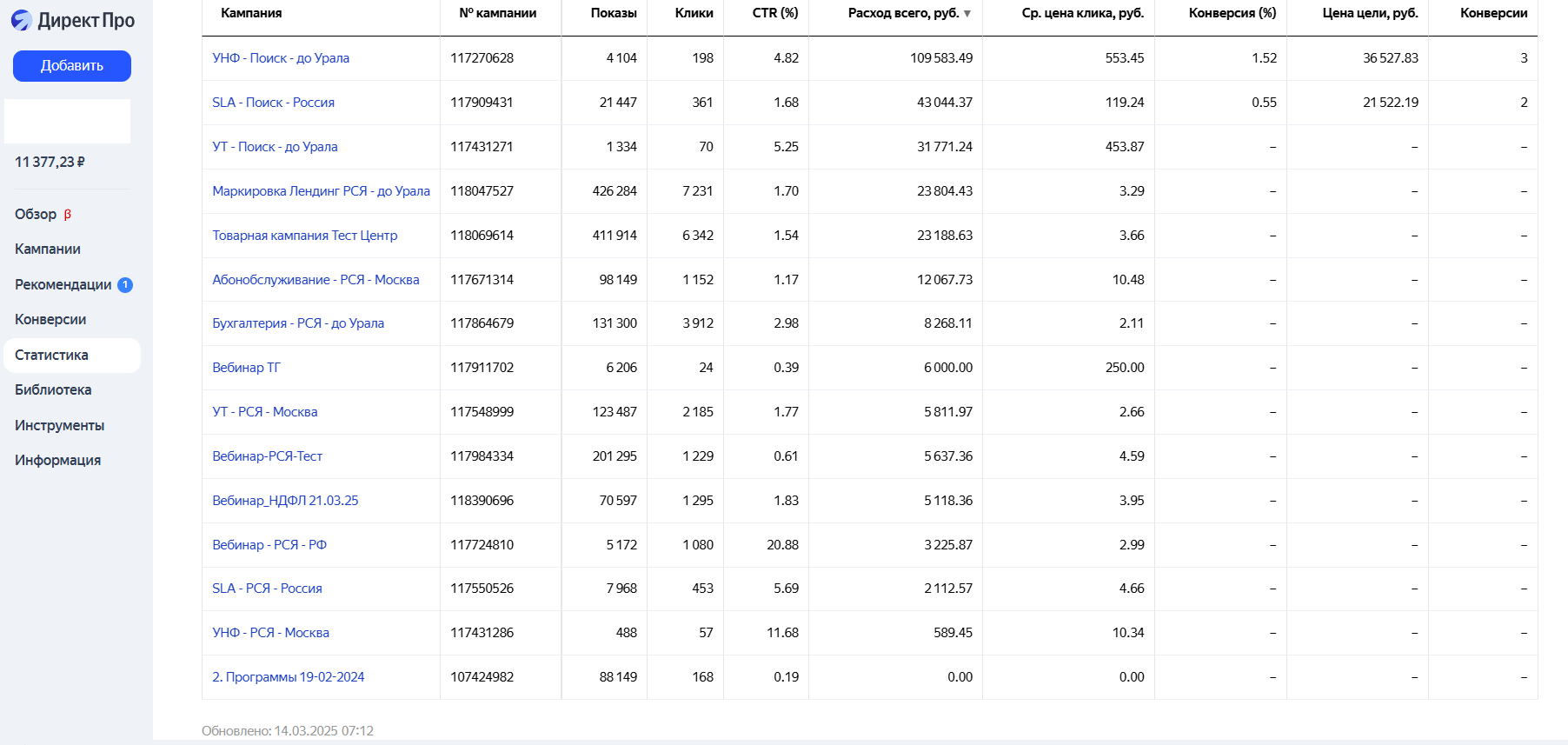Open the SLA - Поиск - Россия campaign
The width and height of the screenshot is (1568, 745).
(x=273, y=103)
